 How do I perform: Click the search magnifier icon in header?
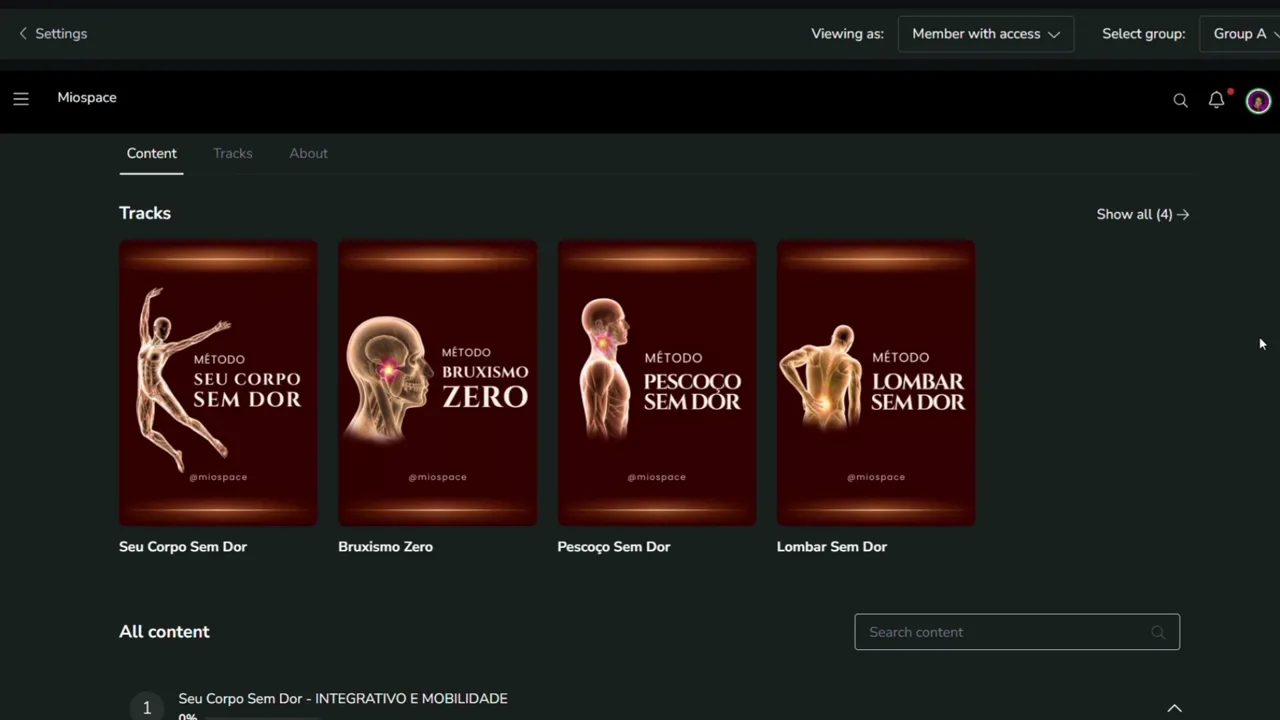tap(1180, 100)
